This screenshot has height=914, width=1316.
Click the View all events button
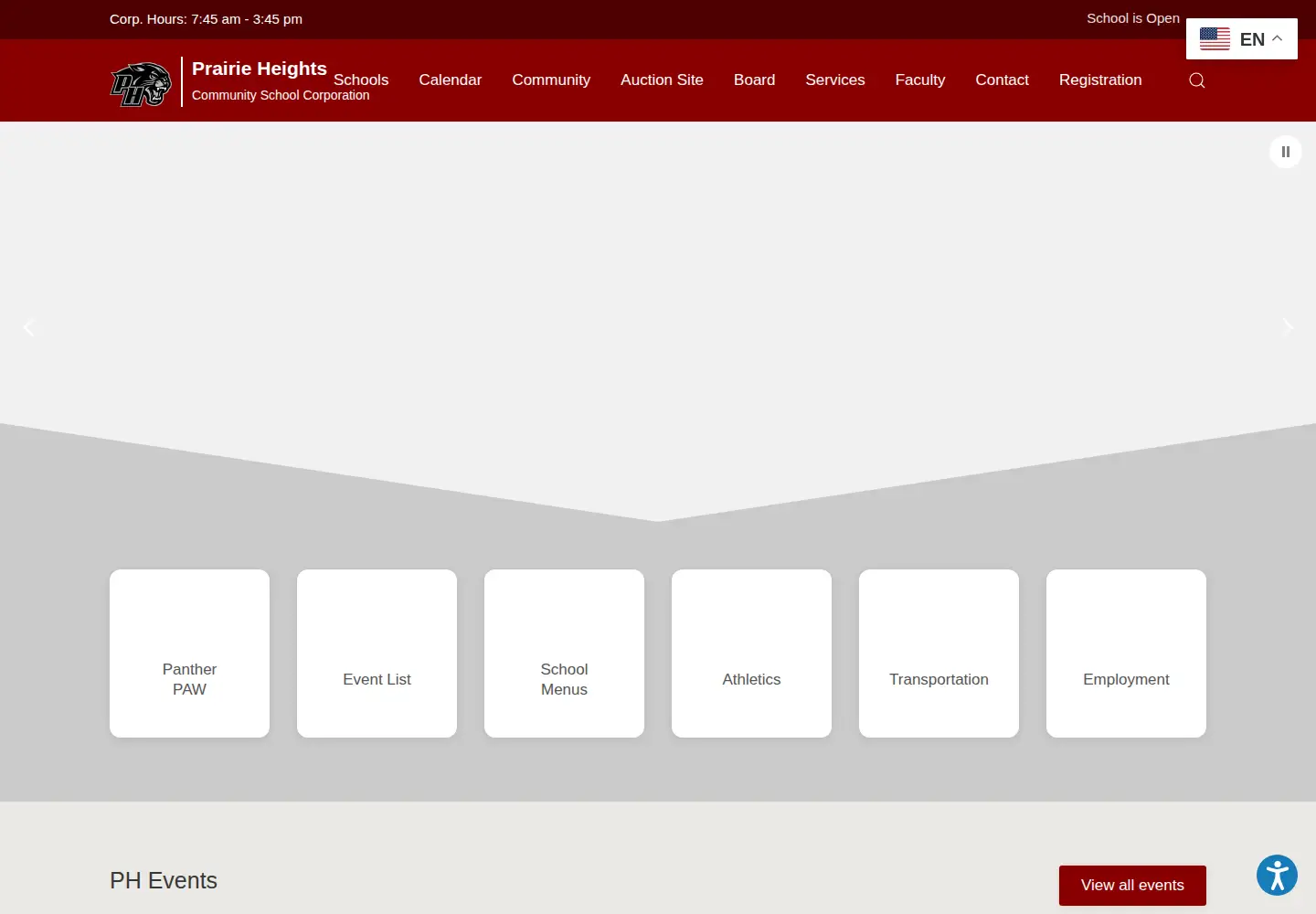click(x=1132, y=886)
